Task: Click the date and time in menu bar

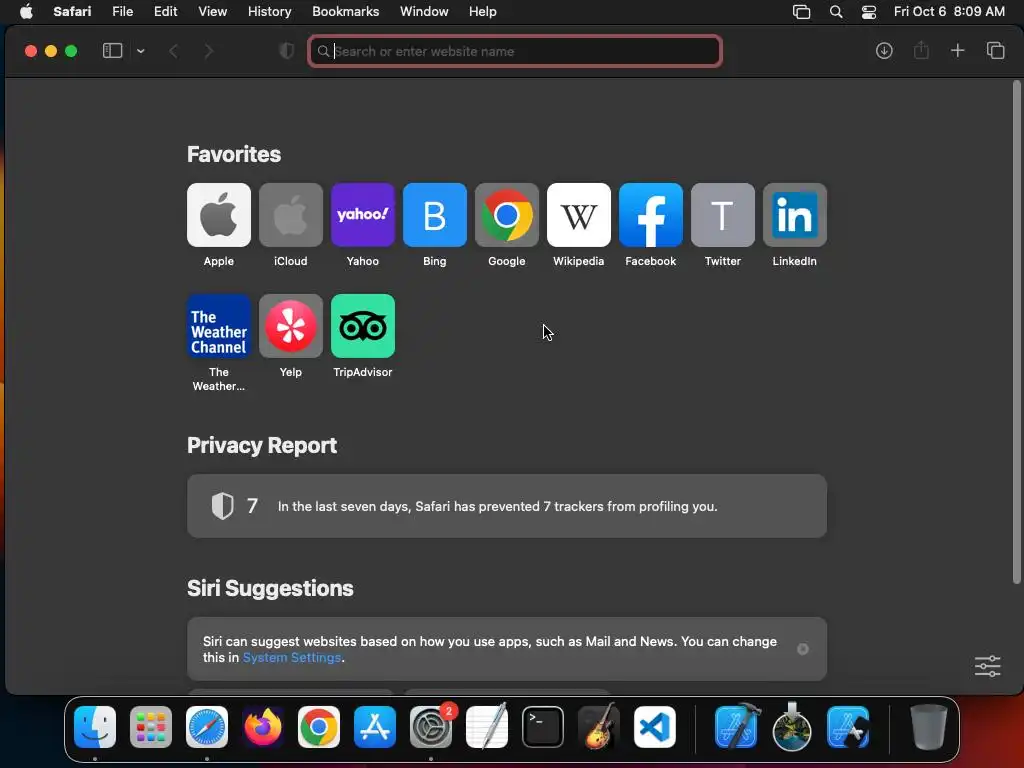Action: [949, 12]
